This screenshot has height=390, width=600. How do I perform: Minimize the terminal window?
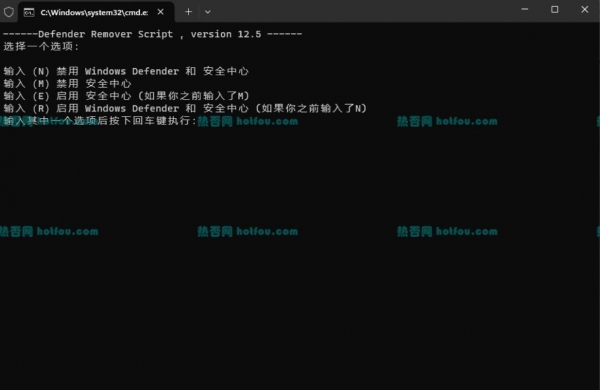[525, 10]
